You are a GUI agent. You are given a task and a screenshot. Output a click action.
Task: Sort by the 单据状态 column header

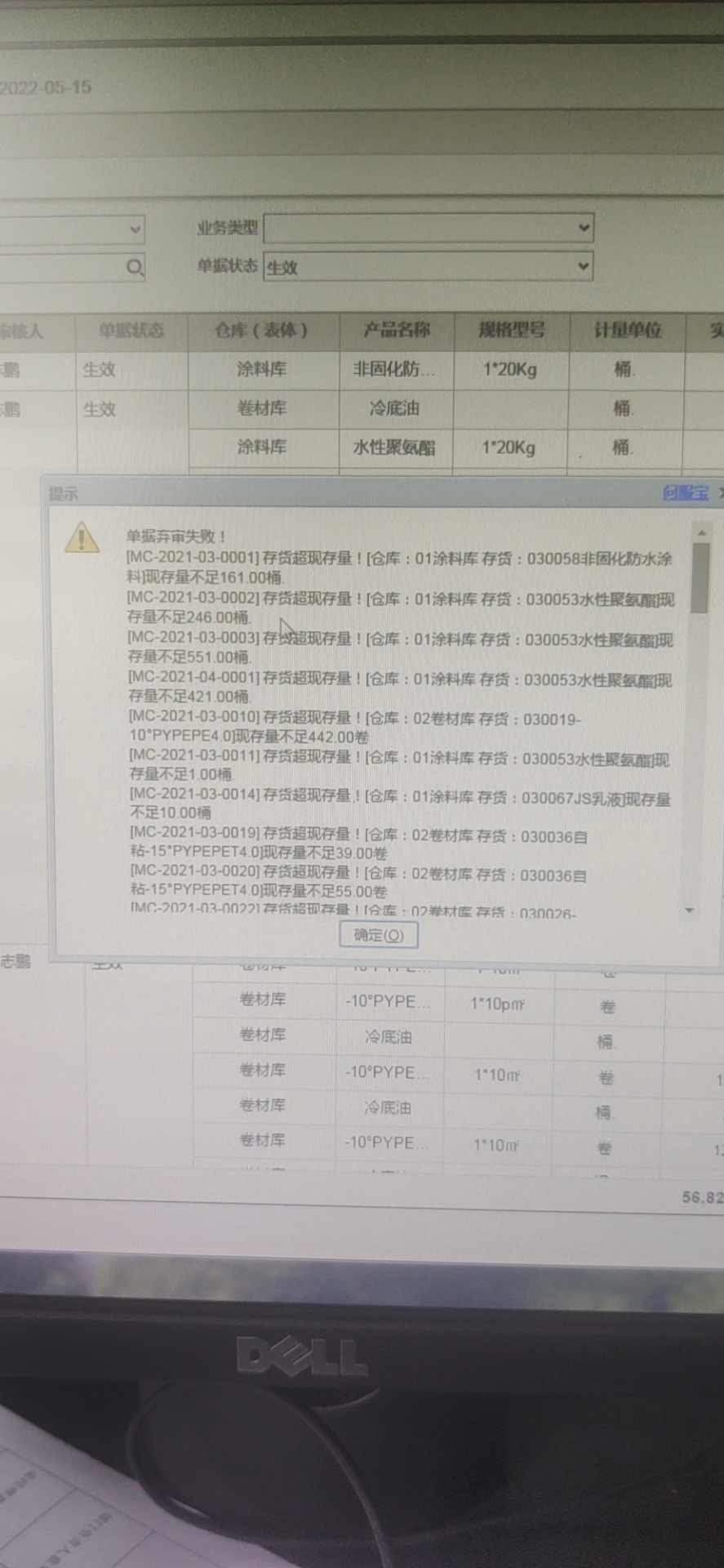[x=131, y=331]
